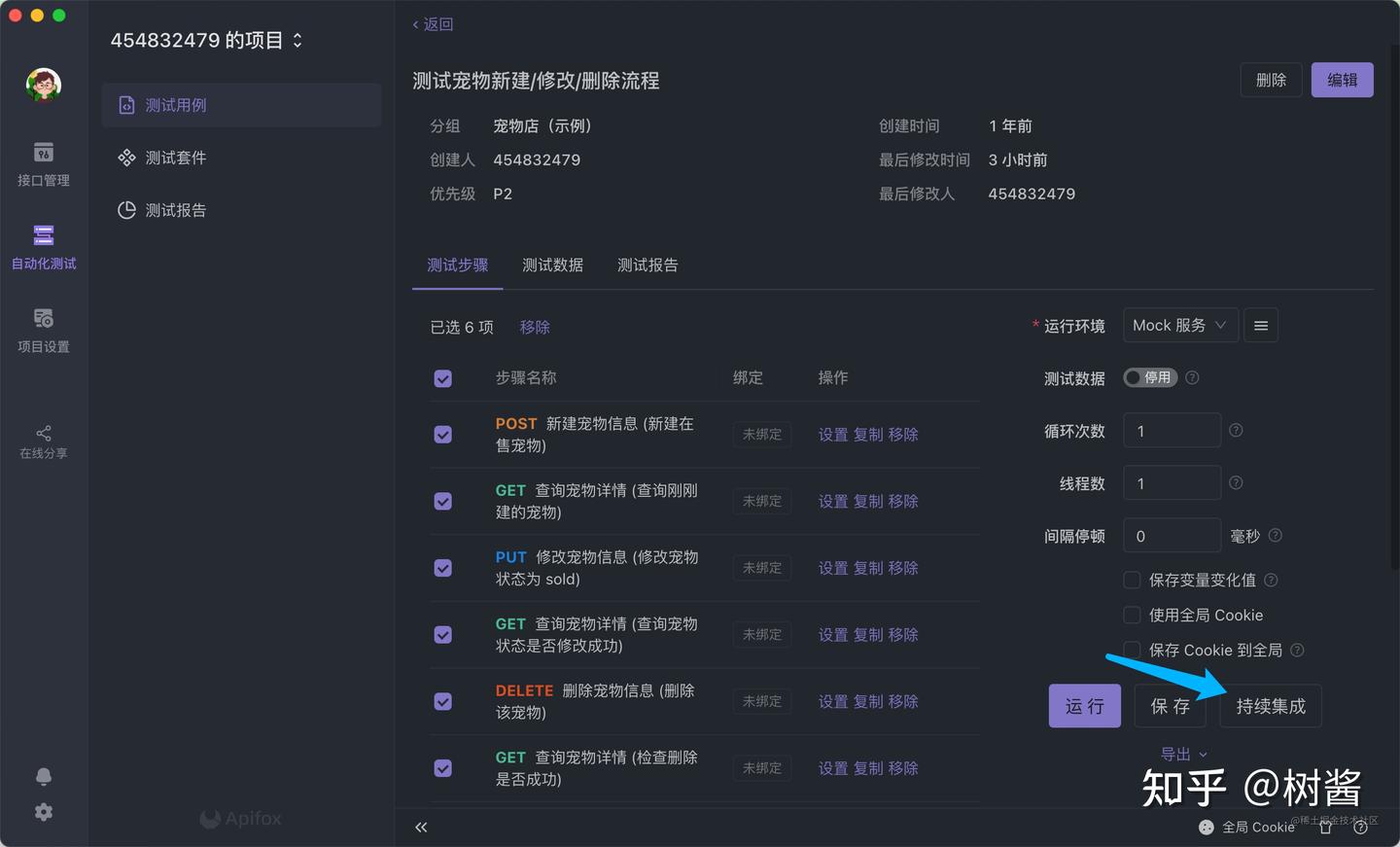Open 项目设置 in the sidebar
The width and height of the screenshot is (1400, 847).
click(x=44, y=331)
